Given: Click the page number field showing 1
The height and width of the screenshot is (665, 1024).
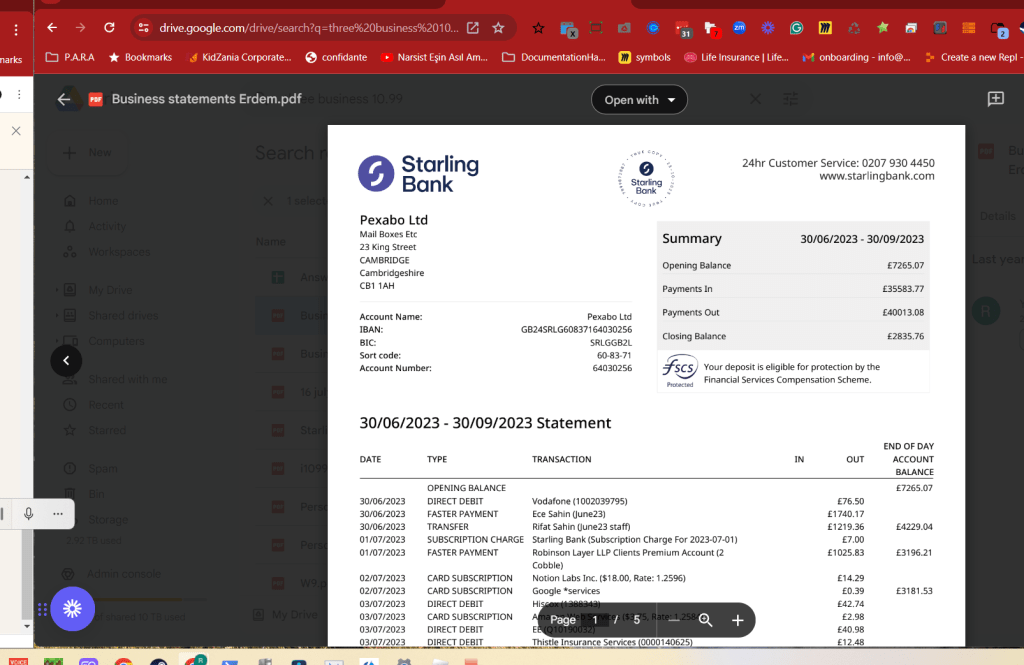Looking at the screenshot, I should click(595, 620).
